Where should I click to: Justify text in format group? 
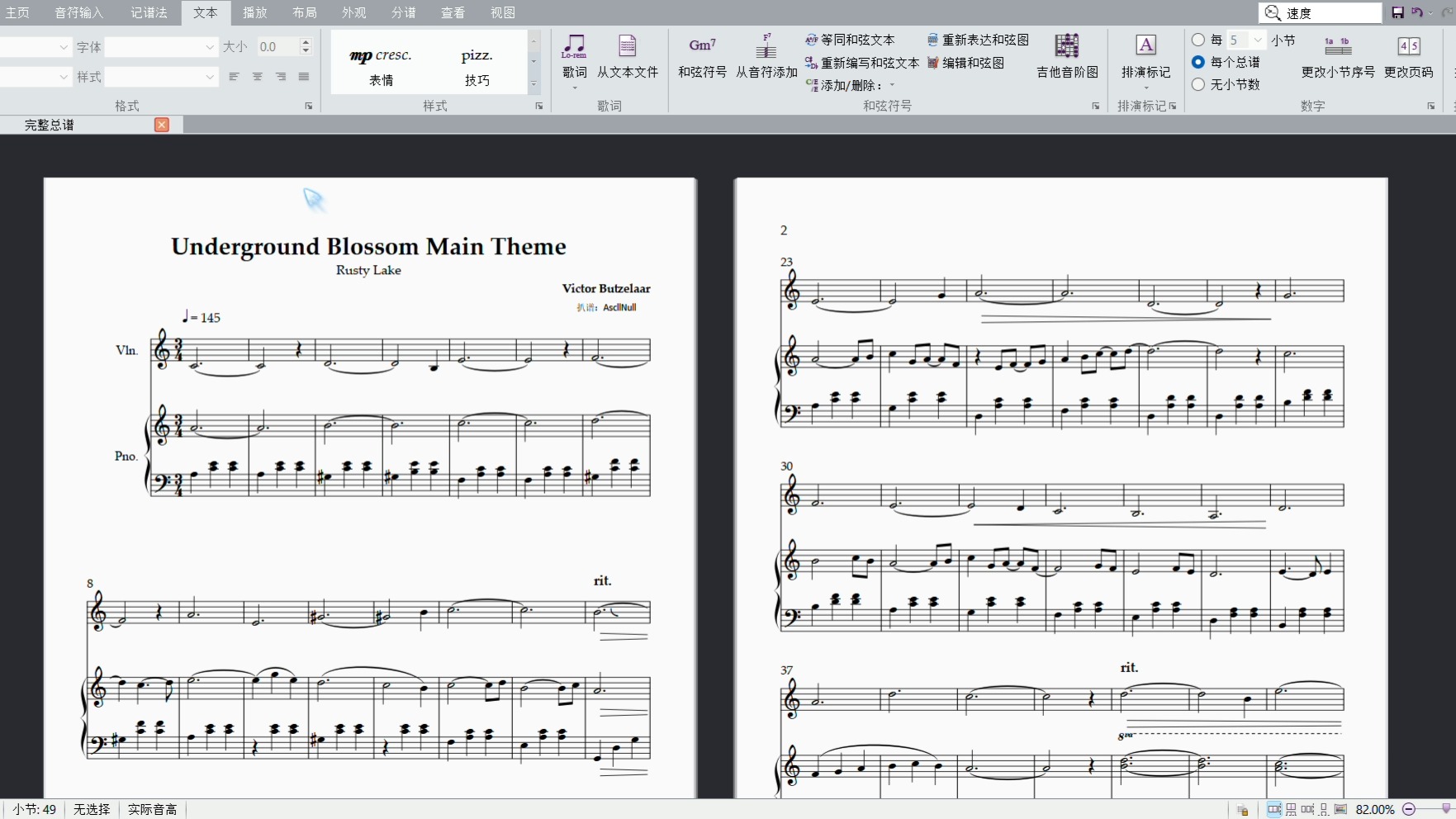[x=304, y=77]
